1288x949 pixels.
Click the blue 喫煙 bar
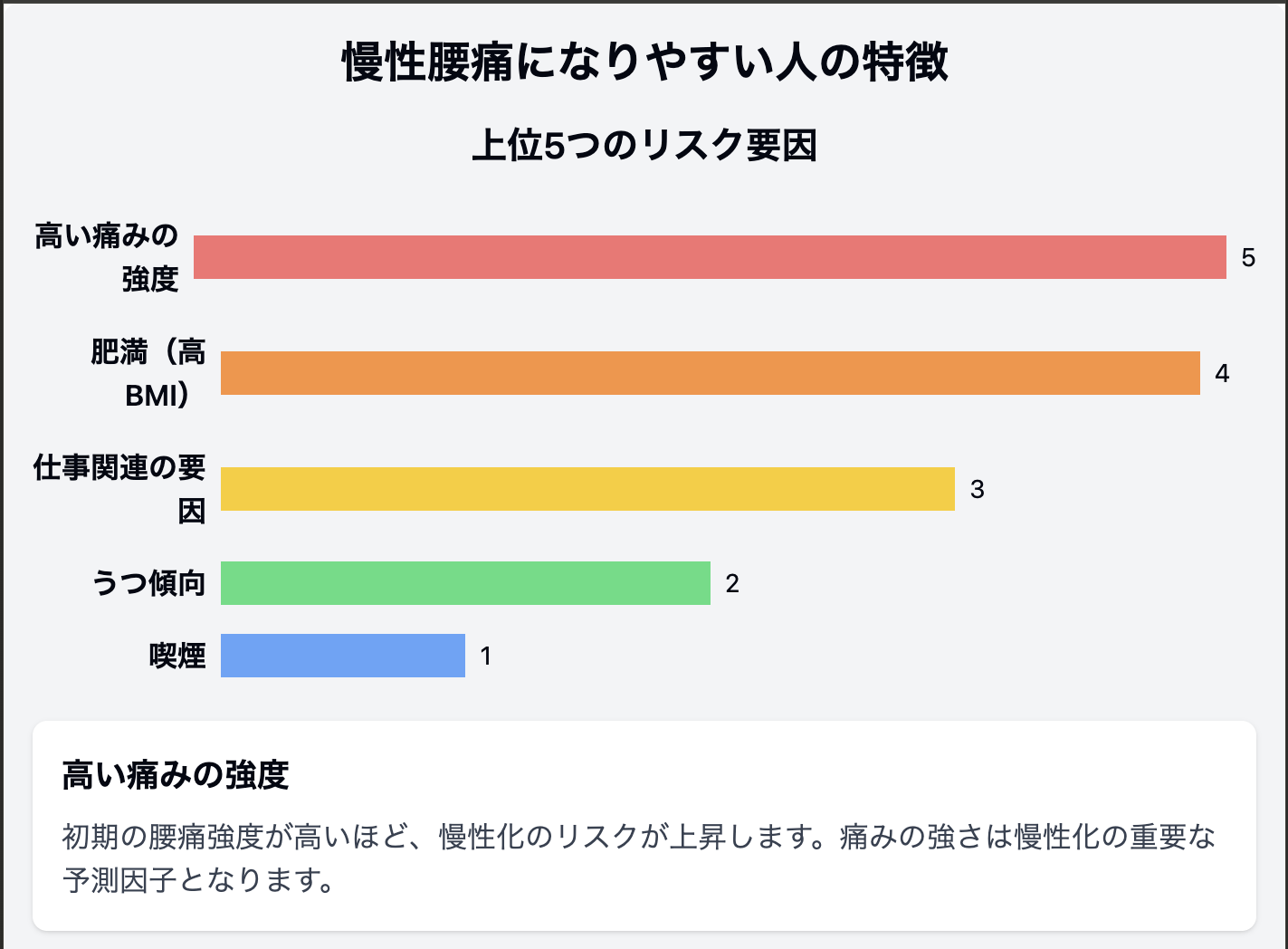point(342,656)
